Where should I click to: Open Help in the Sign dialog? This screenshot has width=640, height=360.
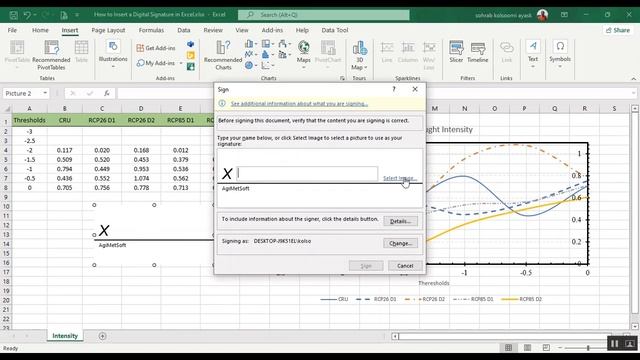coord(394,89)
